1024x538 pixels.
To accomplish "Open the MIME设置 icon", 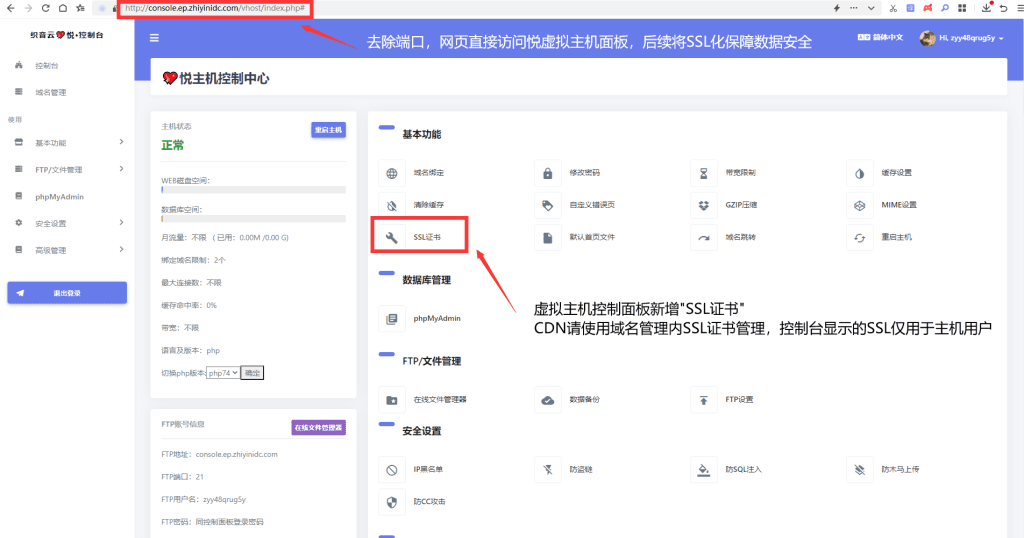I will [x=859, y=205].
